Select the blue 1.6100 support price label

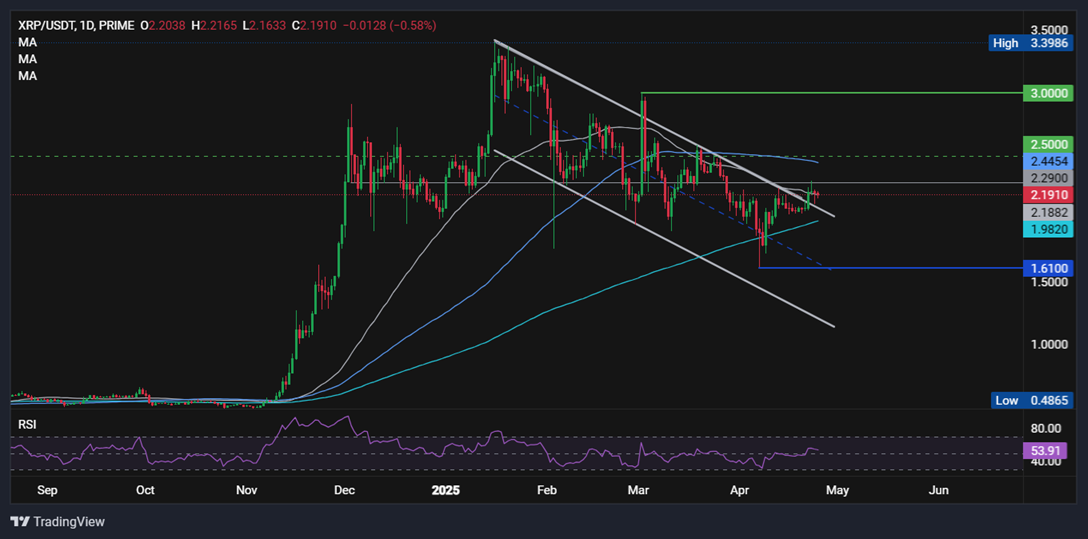(x=1048, y=268)
